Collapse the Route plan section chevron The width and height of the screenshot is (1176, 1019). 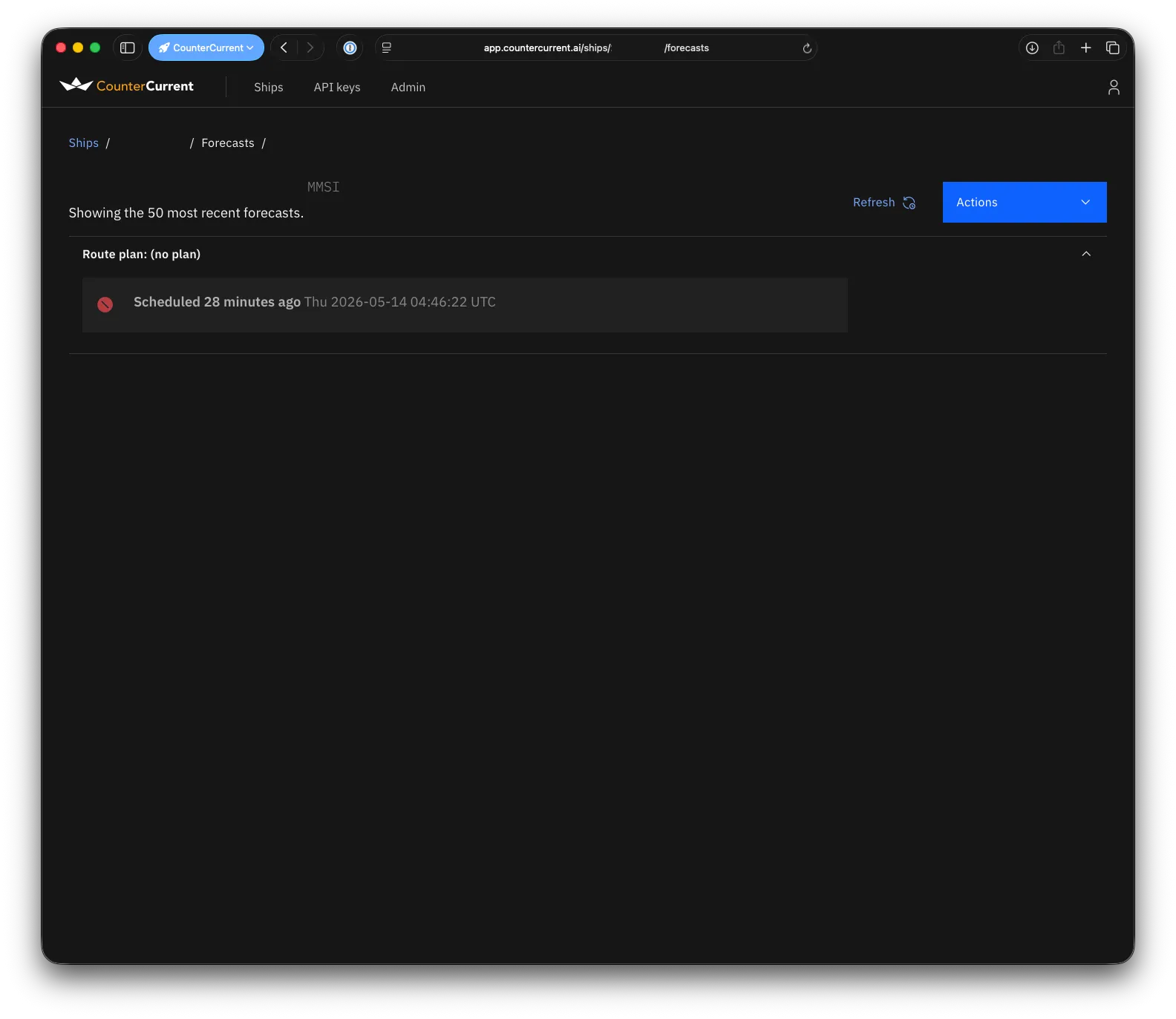pyautogui.click(x=1086, y=254)
